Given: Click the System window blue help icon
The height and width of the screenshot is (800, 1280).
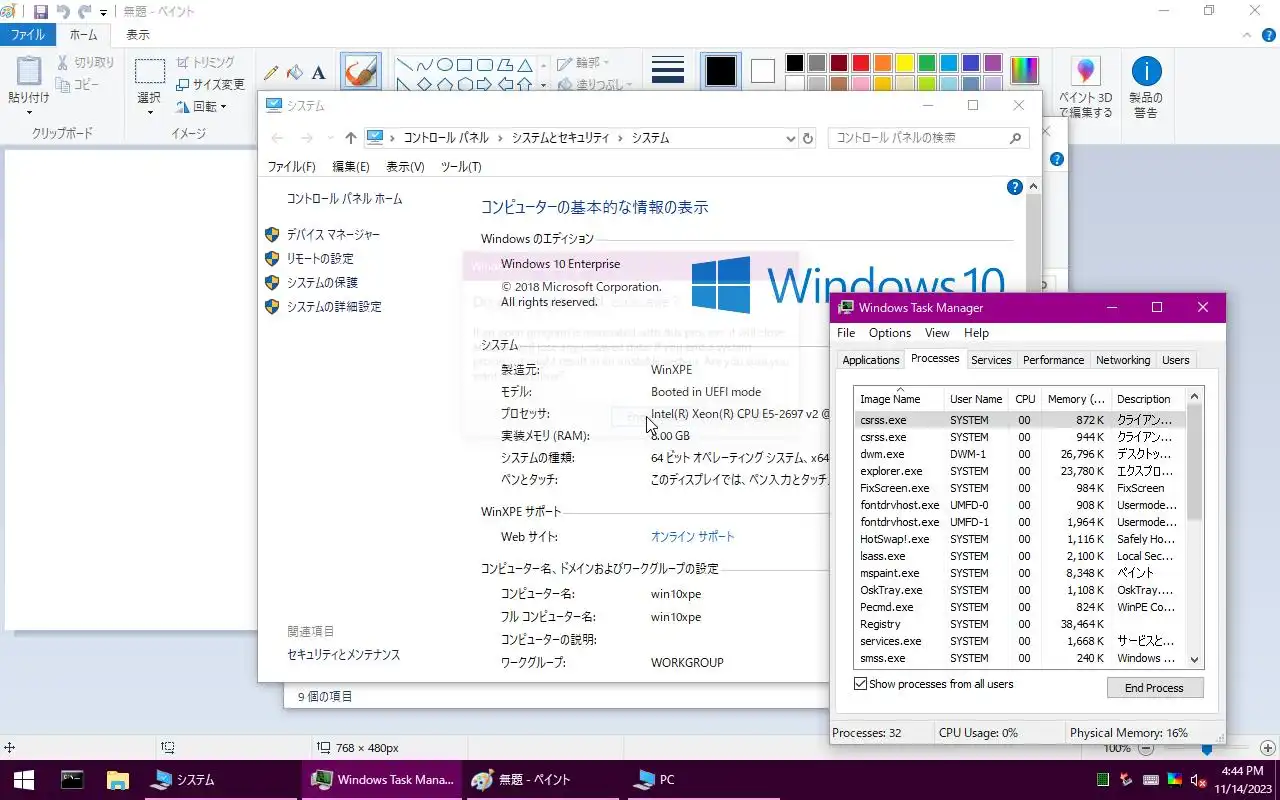Looking at the screenshot, I should coord(1014,187).
